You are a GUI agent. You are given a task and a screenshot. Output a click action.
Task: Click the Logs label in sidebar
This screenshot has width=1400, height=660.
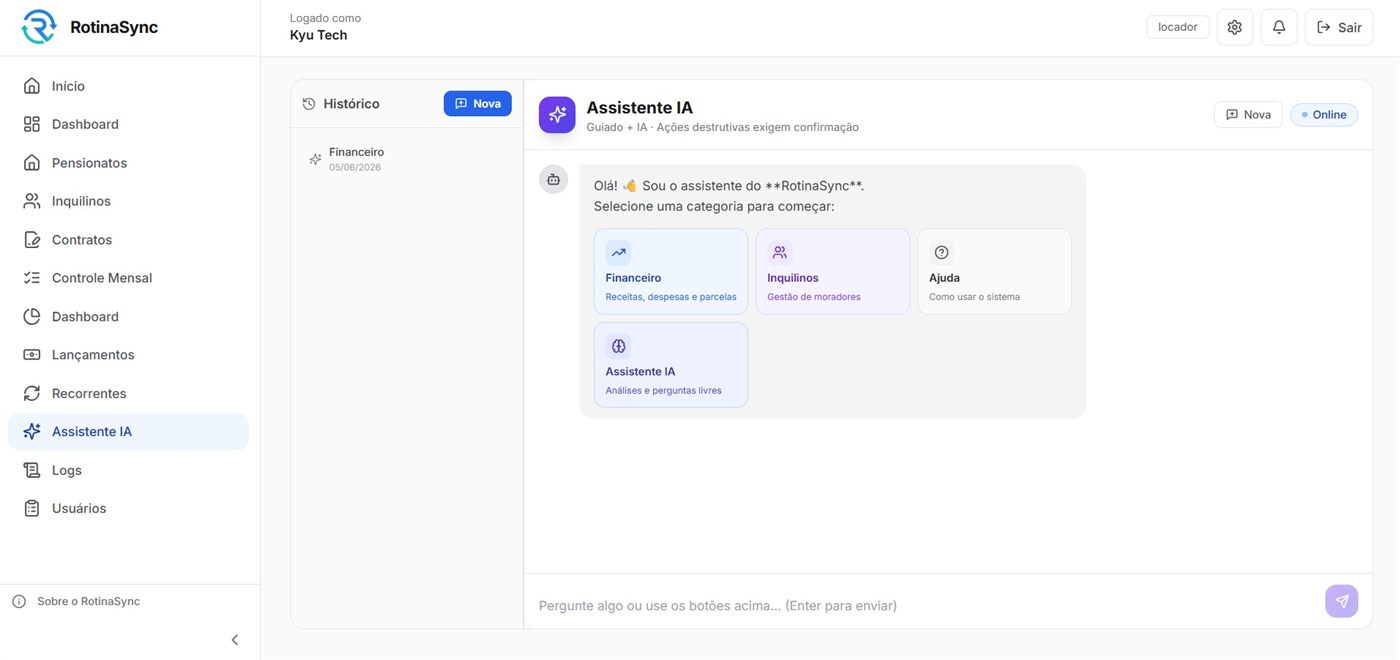(x=67, y=470)
